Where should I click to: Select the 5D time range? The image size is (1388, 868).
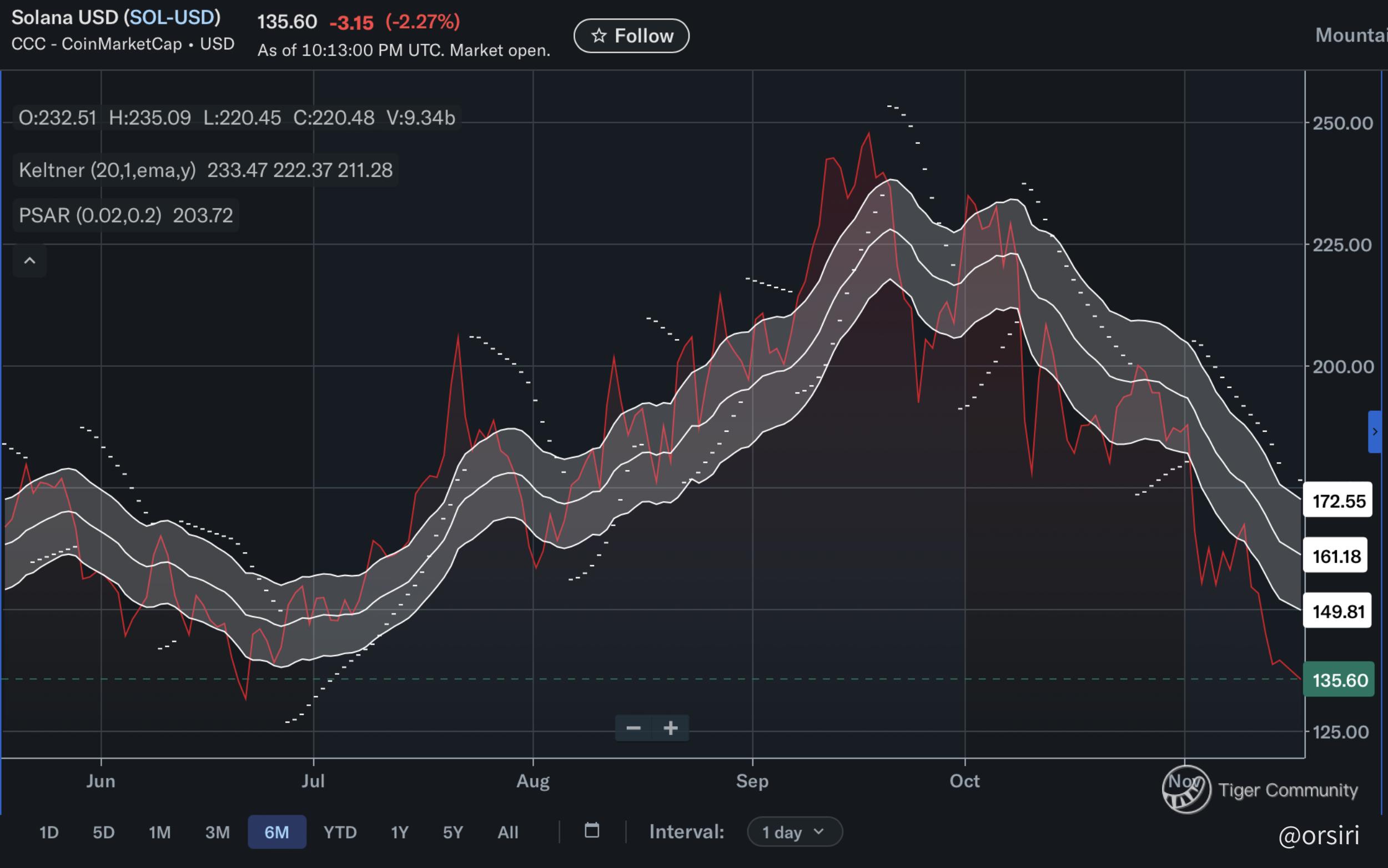pos(104,832)
